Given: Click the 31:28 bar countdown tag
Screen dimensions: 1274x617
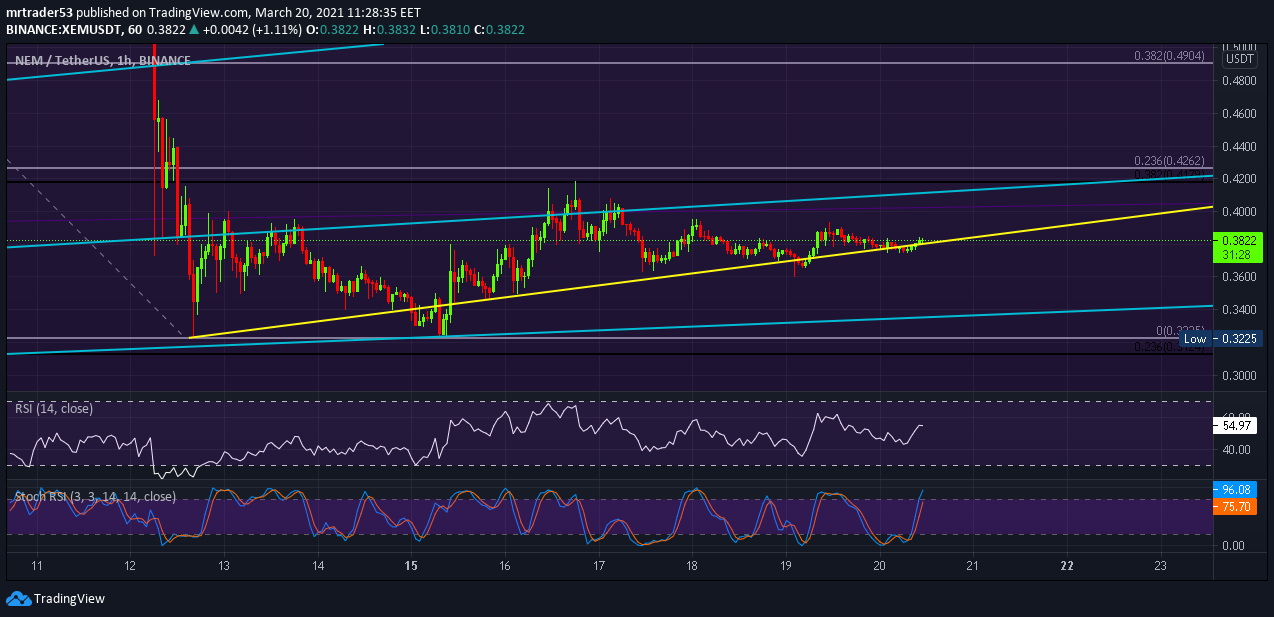Looking at the screenshot, I should pyautogui.click(x=1238, y=256).
